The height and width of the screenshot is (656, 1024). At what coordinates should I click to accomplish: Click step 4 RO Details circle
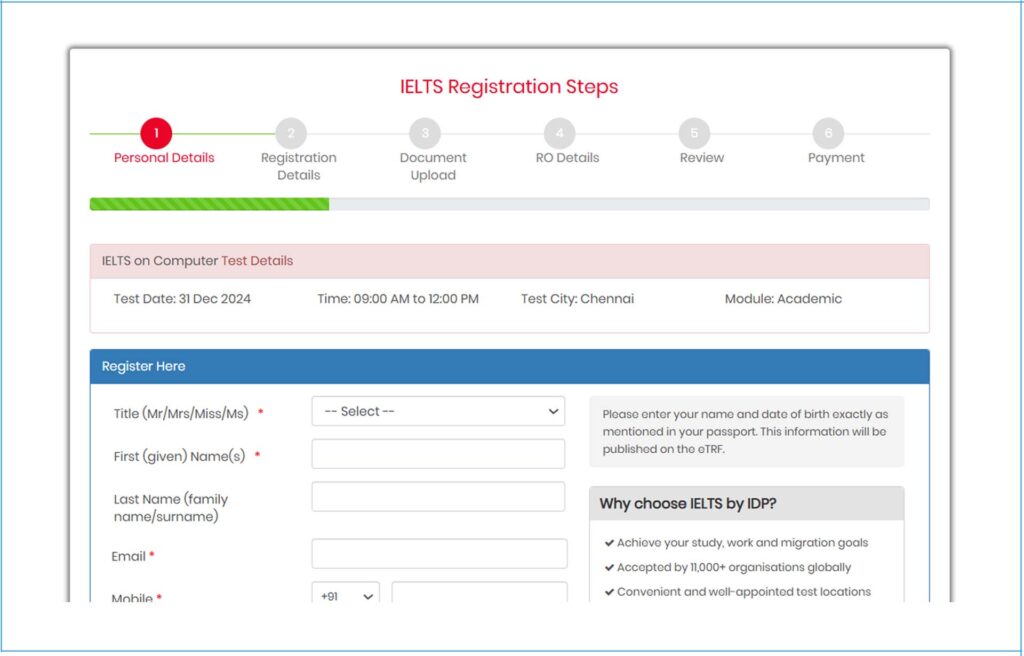560,133
